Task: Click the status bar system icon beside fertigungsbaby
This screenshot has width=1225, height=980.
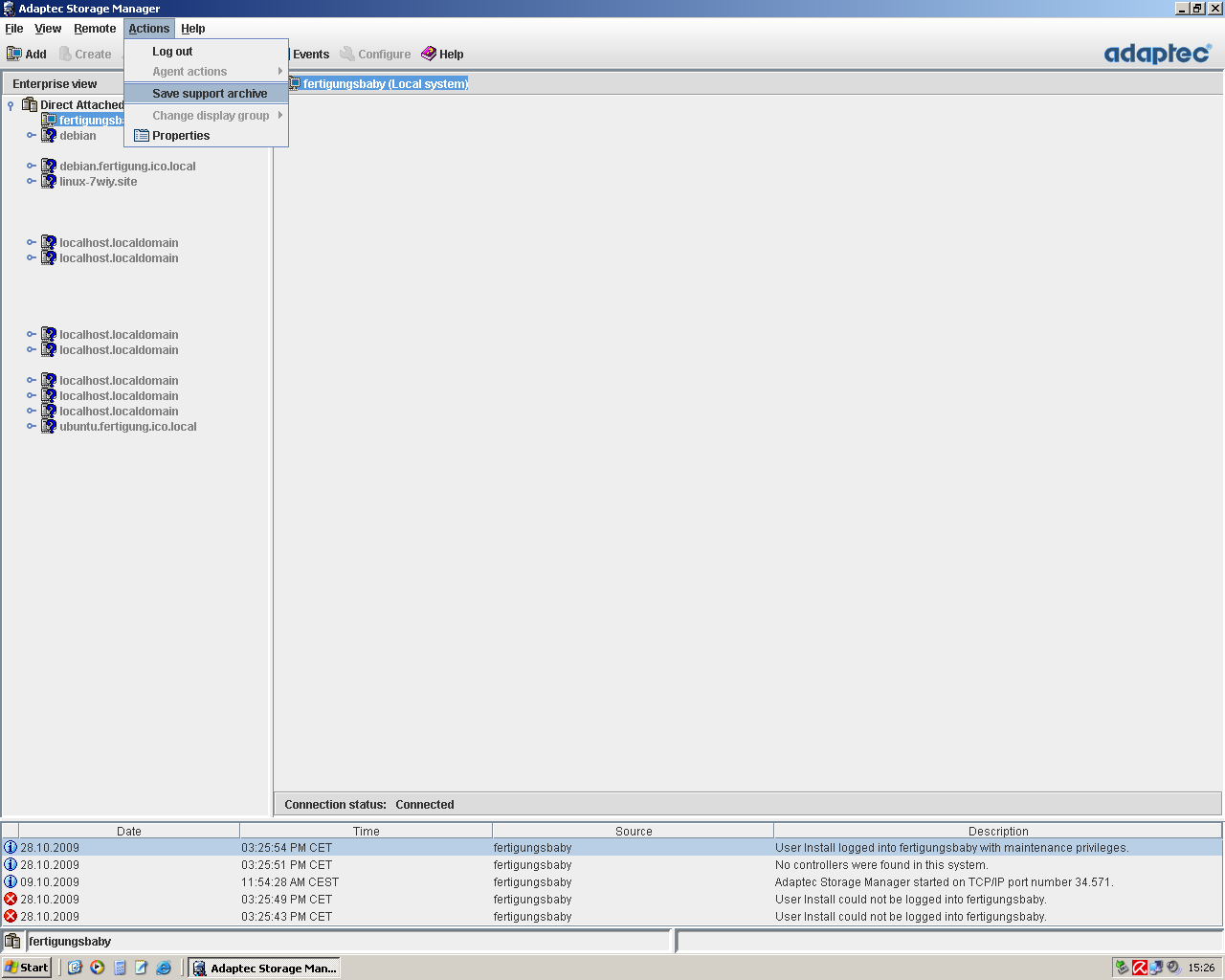Action: pos(12,941)
